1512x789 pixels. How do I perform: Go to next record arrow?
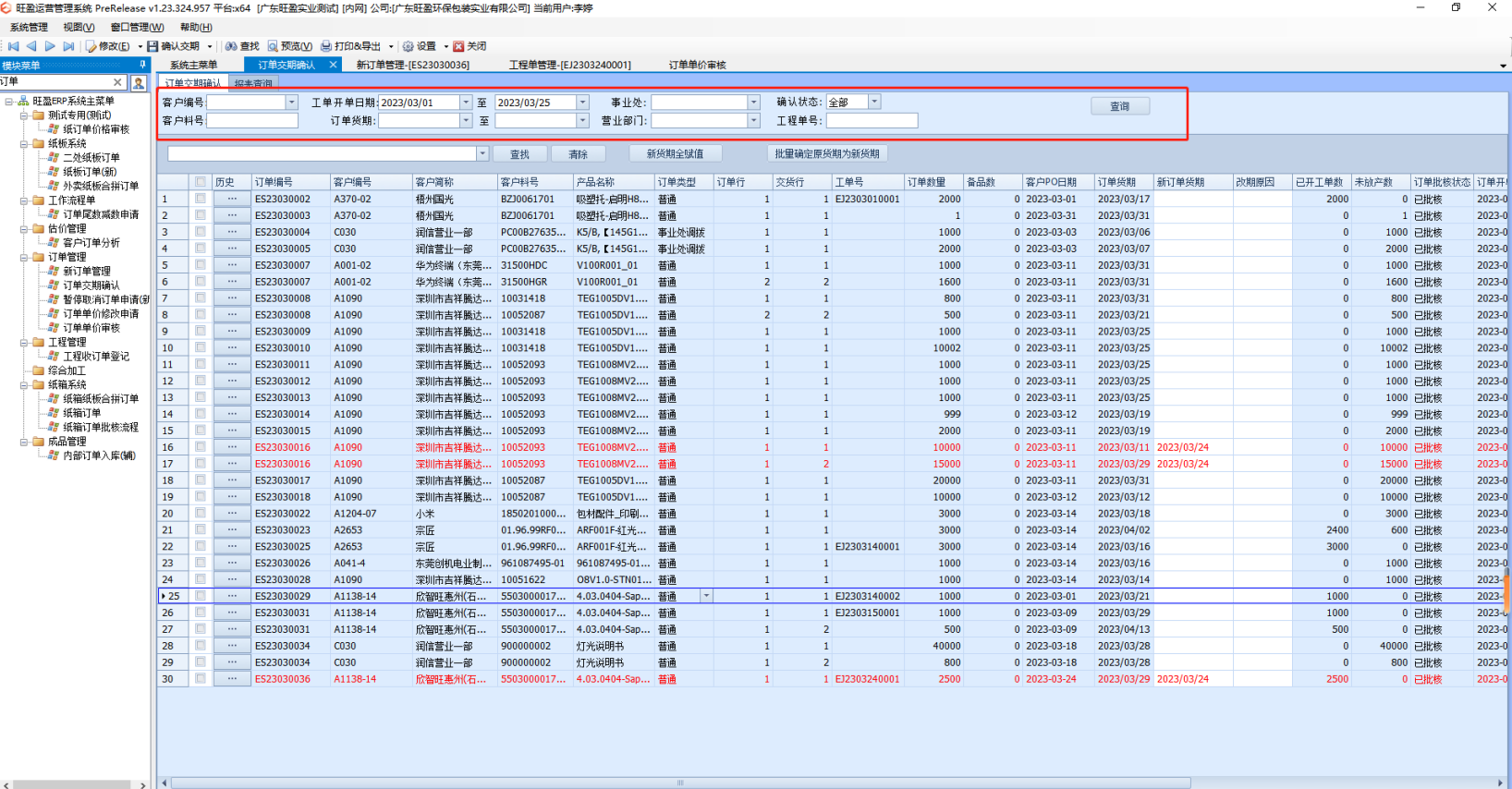coord(50,46)
